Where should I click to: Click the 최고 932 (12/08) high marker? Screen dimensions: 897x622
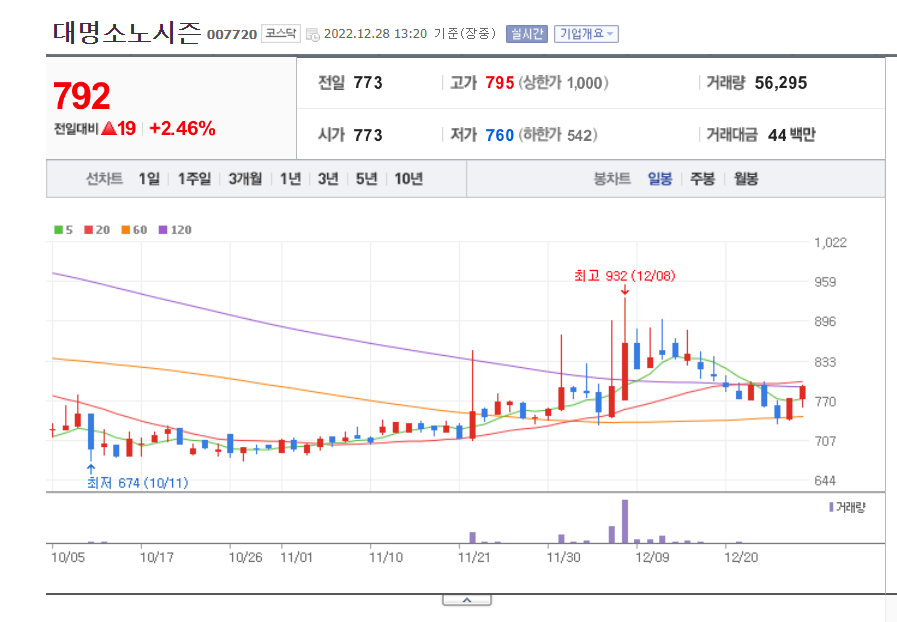click(x=625, y=276)
